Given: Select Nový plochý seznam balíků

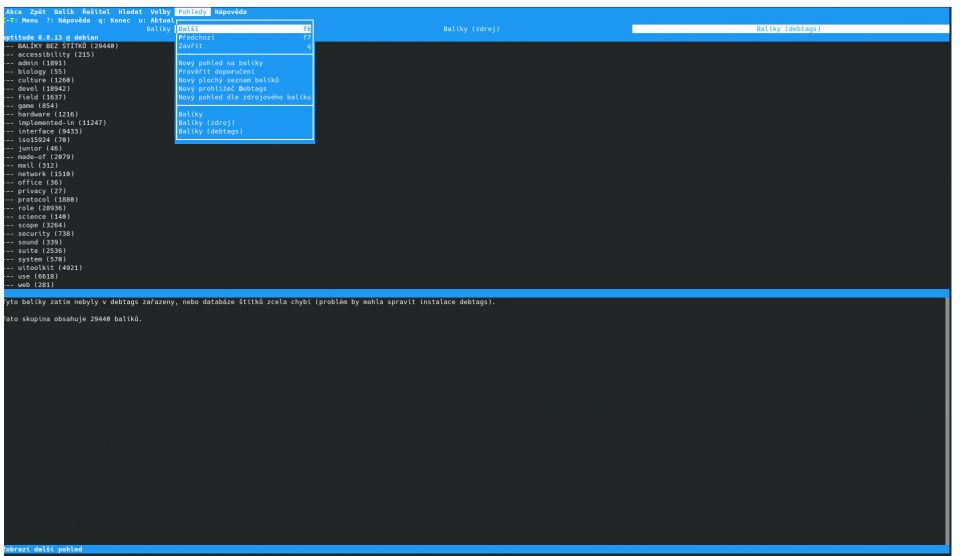Looking at the screenshot, I should click(x=244, y=80).
